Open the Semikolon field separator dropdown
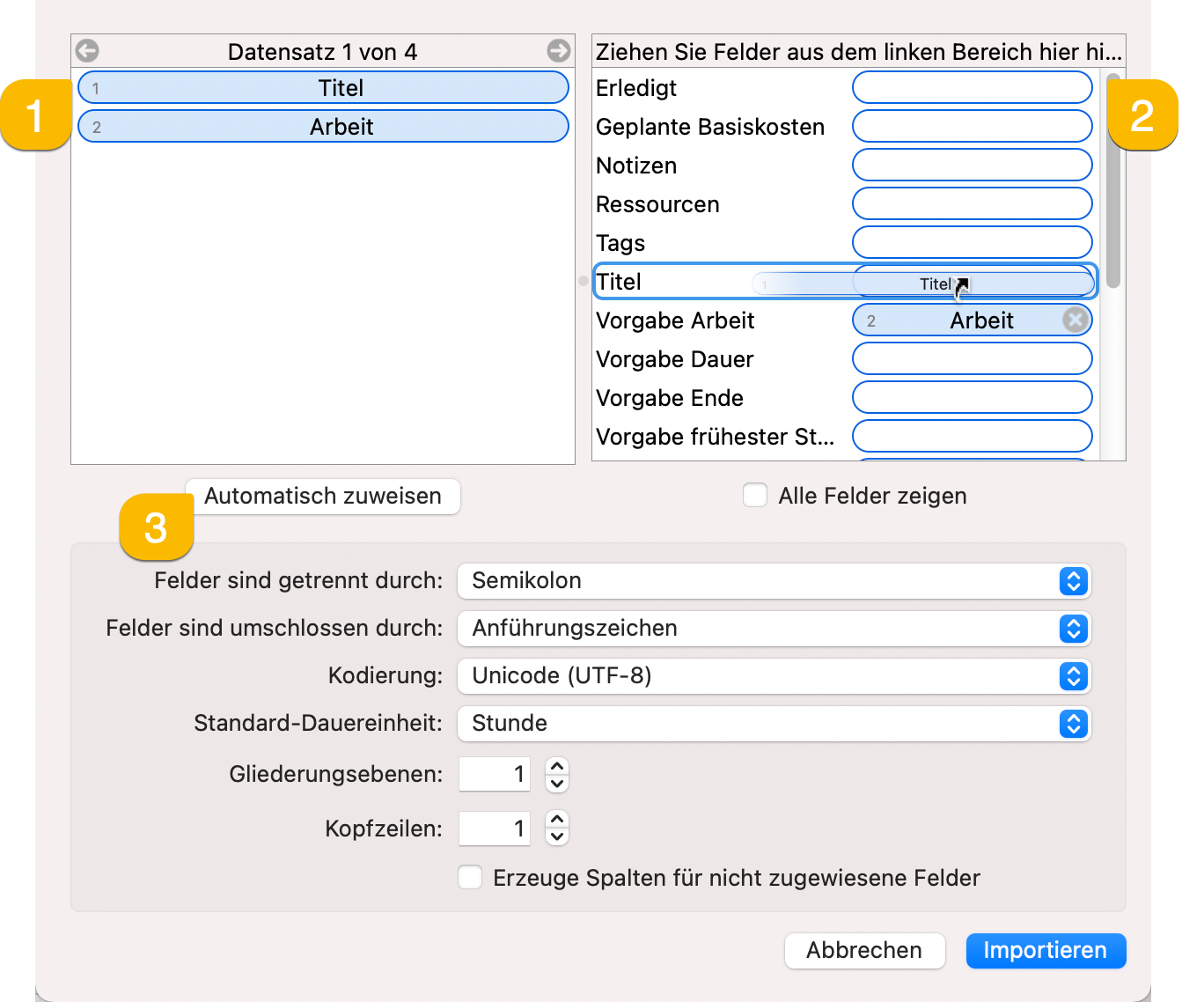The width and height of the screenshot is (1204, 1002). pos(1071,581)
